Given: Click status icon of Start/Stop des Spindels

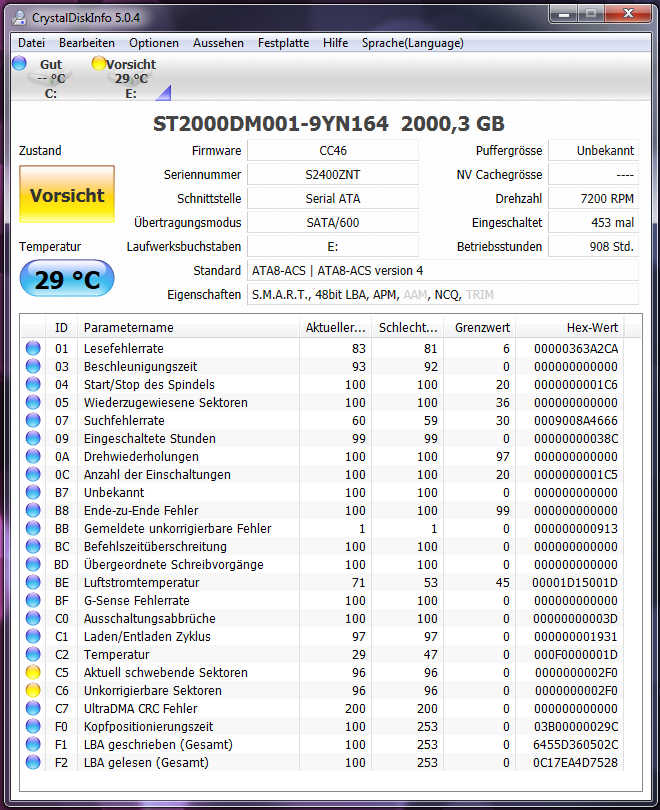Looking at the screenshot, I should tap(33, 384).
